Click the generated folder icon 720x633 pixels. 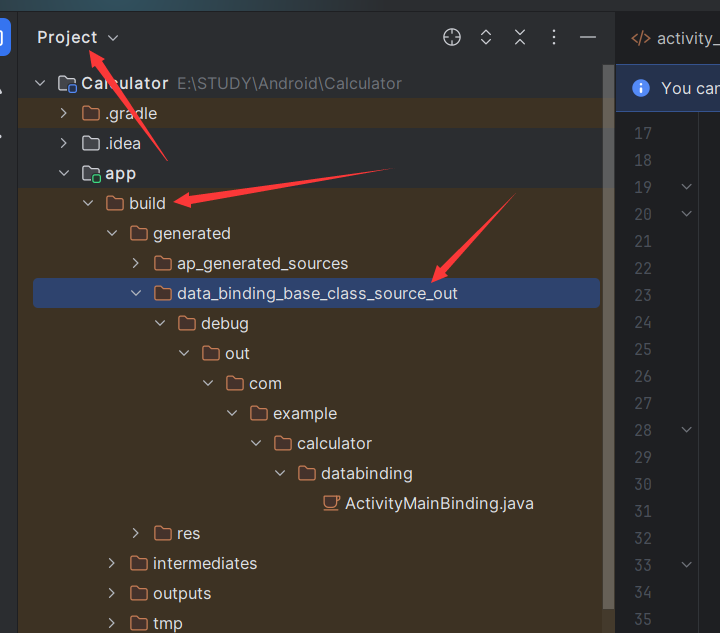click(139, 233)
